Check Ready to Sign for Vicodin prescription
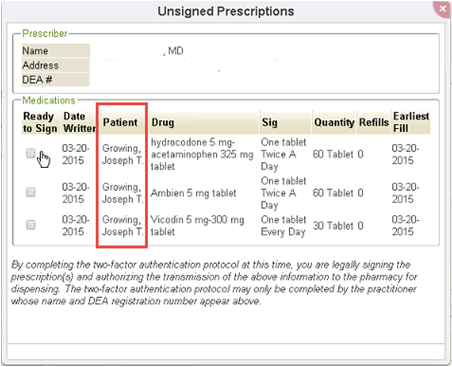 pyautogui.click(x=31, y=225)
